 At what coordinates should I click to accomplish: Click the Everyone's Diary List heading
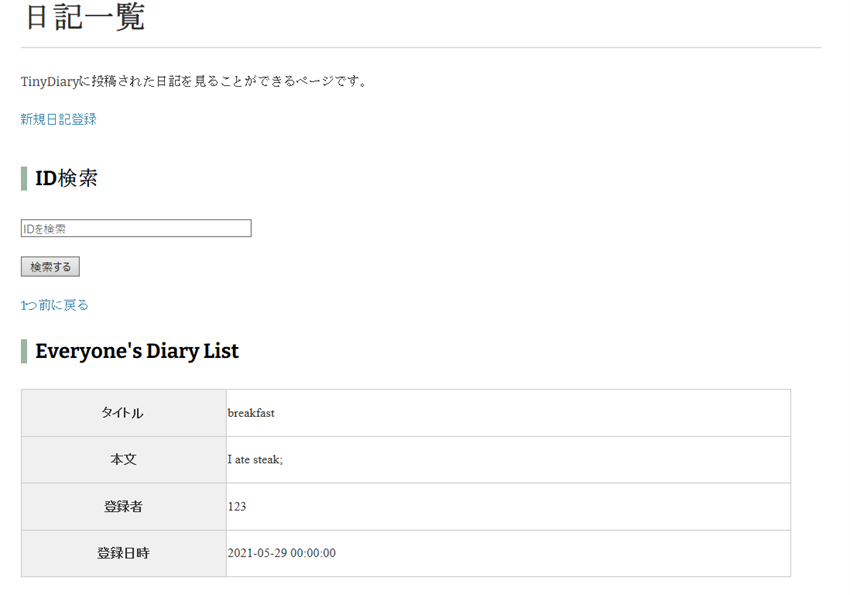point(137,351)
